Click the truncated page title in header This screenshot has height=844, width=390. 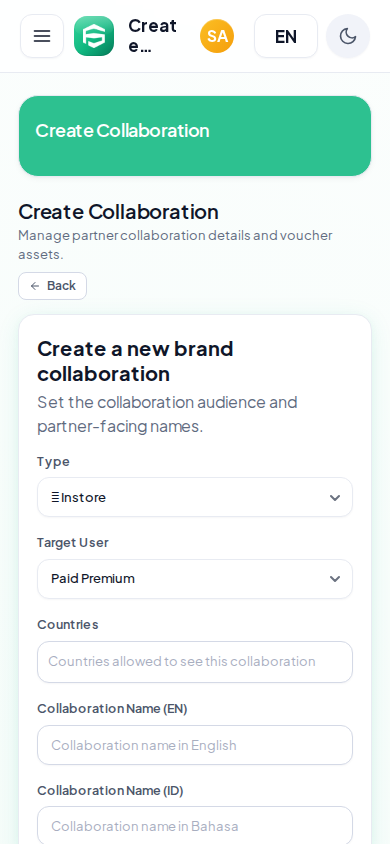pos(153,36)
